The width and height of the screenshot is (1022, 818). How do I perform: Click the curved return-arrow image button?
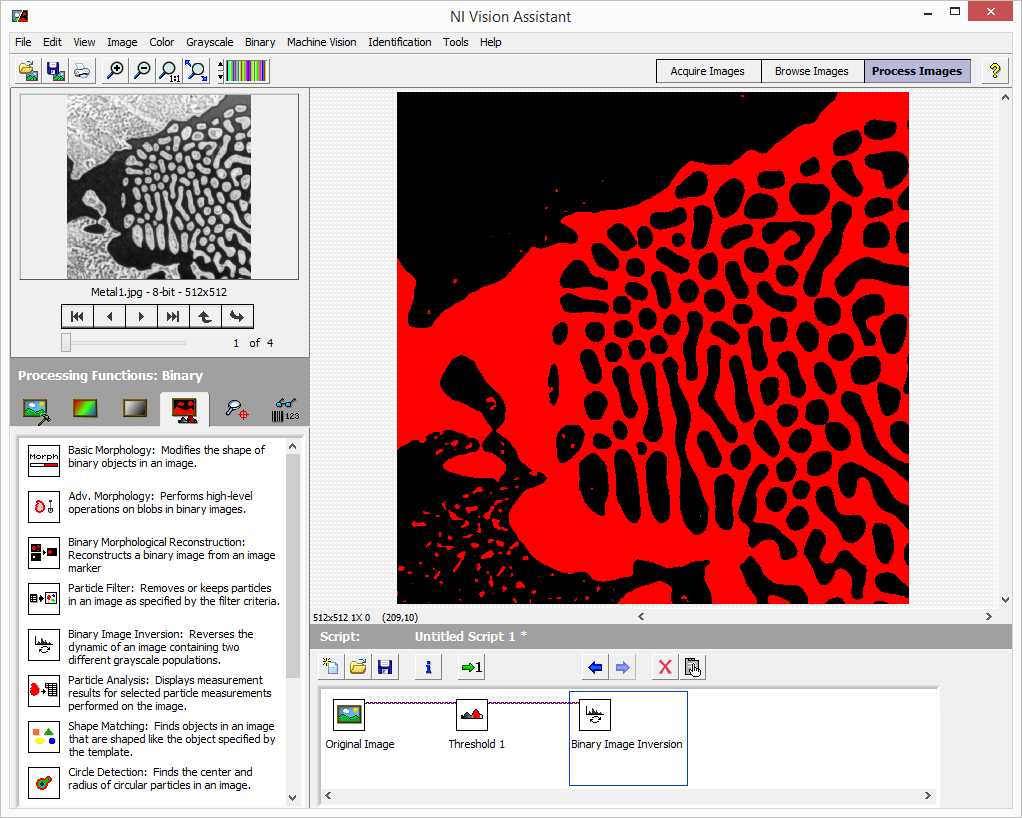(237, 317)
